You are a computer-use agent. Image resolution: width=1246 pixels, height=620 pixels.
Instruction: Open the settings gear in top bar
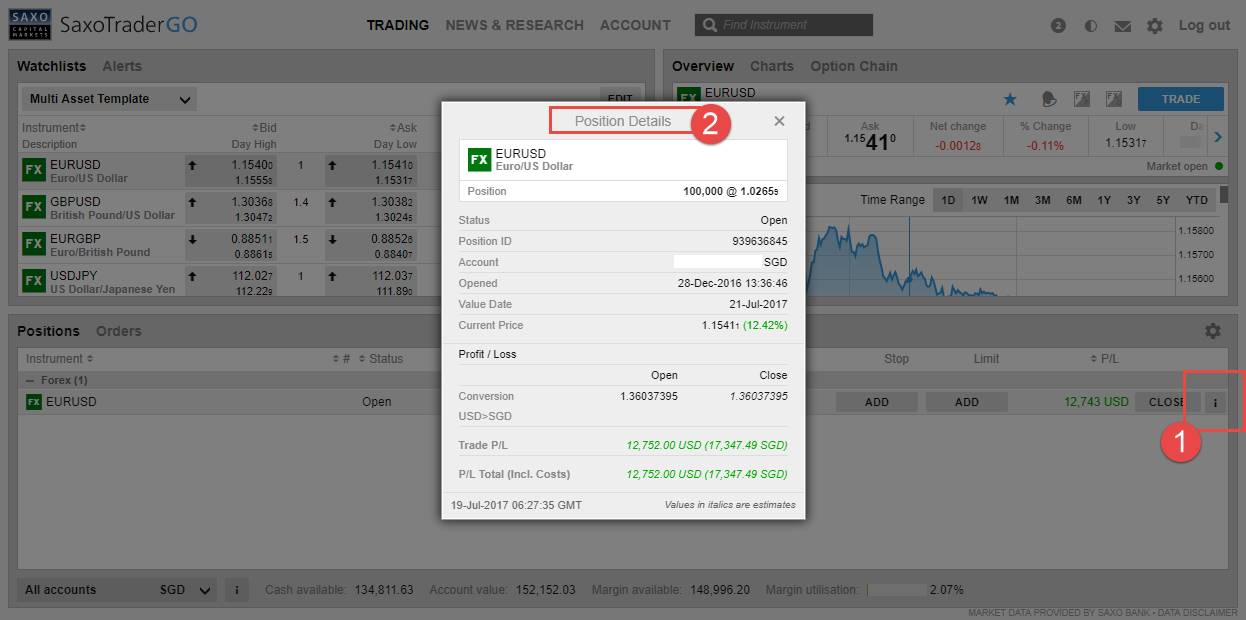[1154, 26]
